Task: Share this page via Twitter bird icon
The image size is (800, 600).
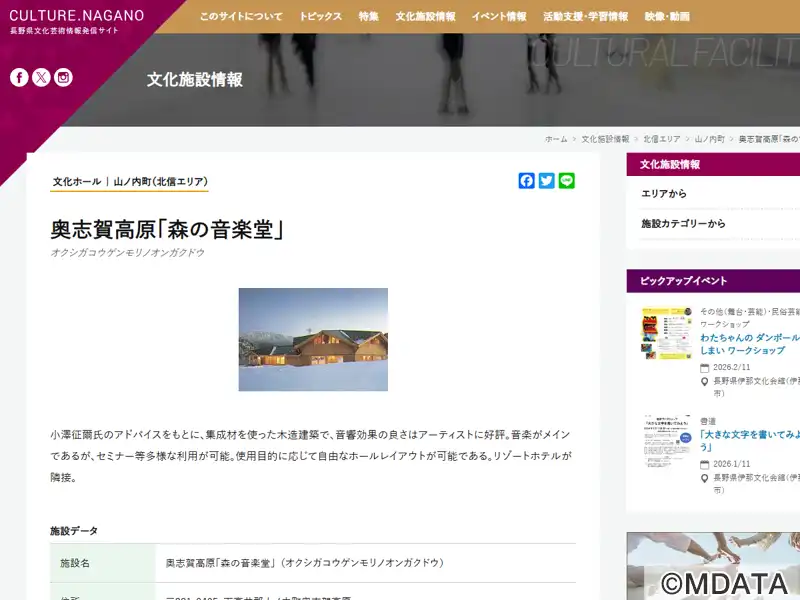Action: point(547,181)
